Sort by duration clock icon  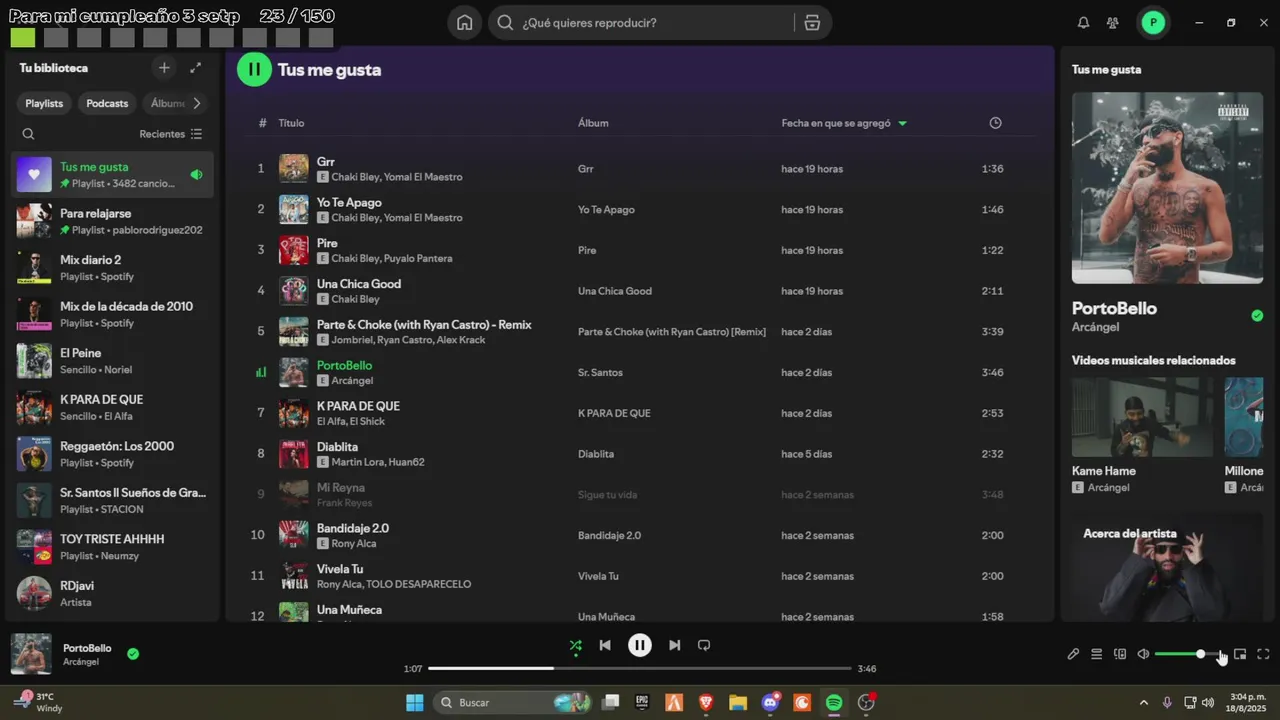995,123
